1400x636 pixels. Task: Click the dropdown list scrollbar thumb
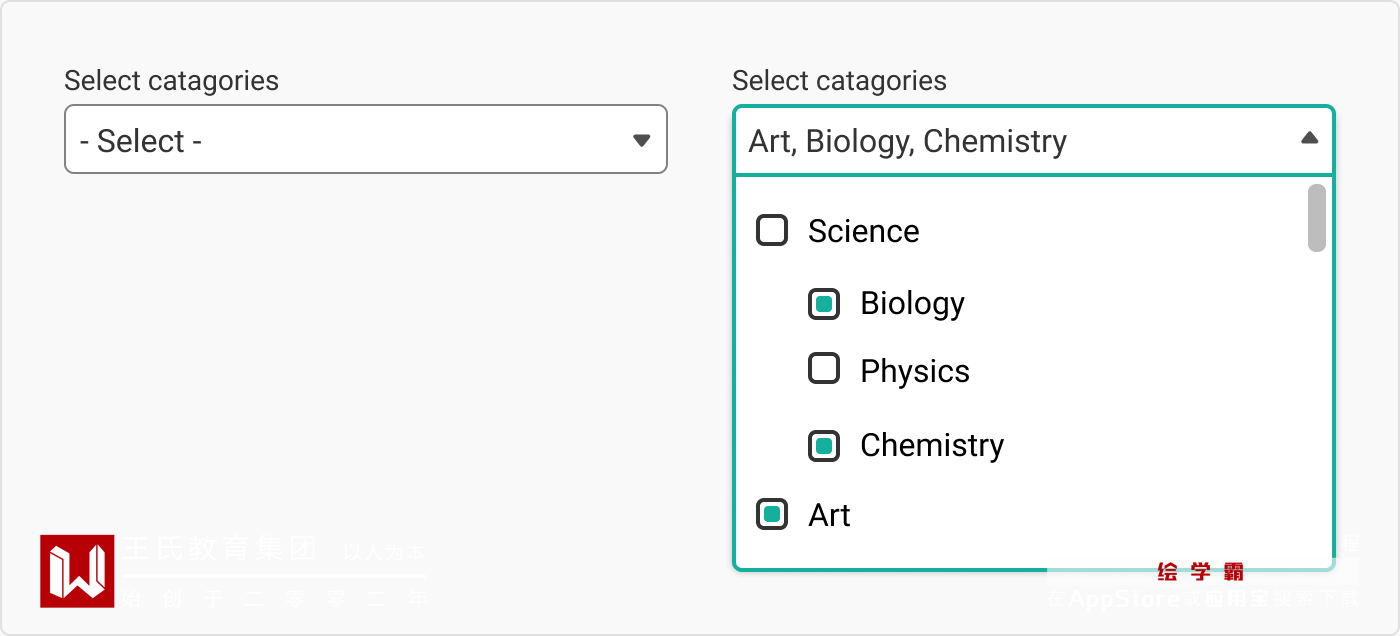click(1317, 217)
